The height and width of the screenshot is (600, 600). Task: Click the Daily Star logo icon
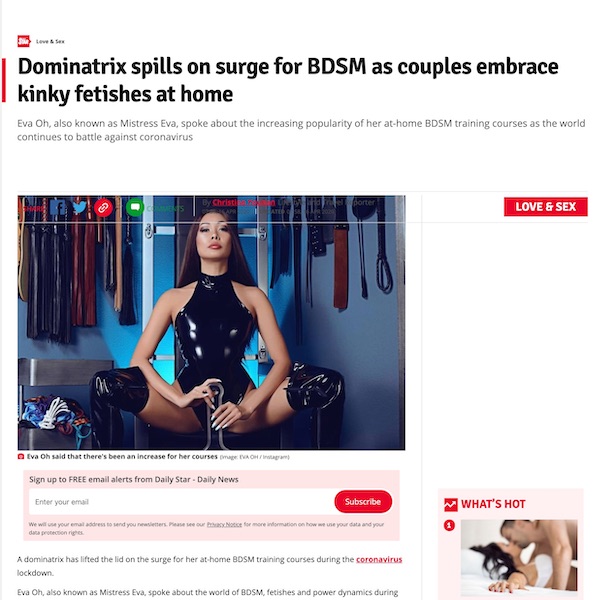[23, 41]
